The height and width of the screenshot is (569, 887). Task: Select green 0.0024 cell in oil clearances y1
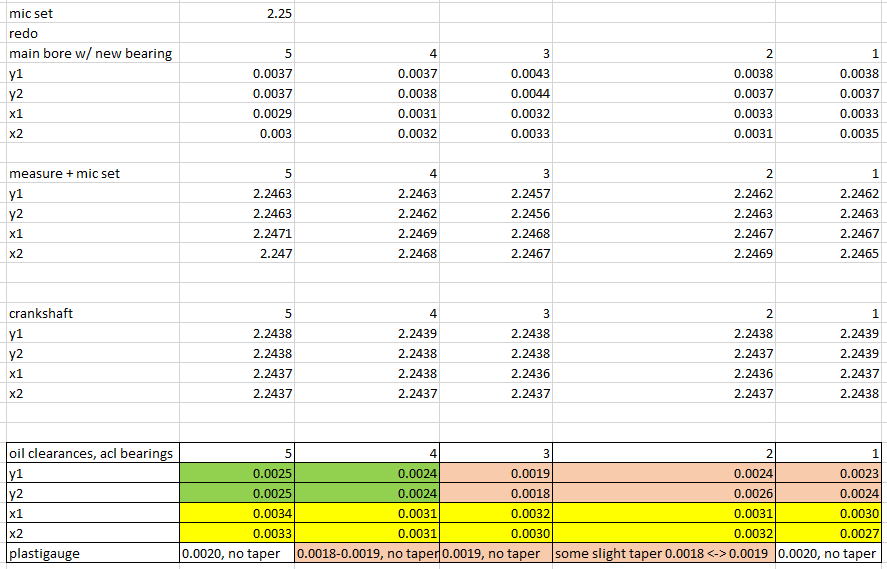(367, 473)
